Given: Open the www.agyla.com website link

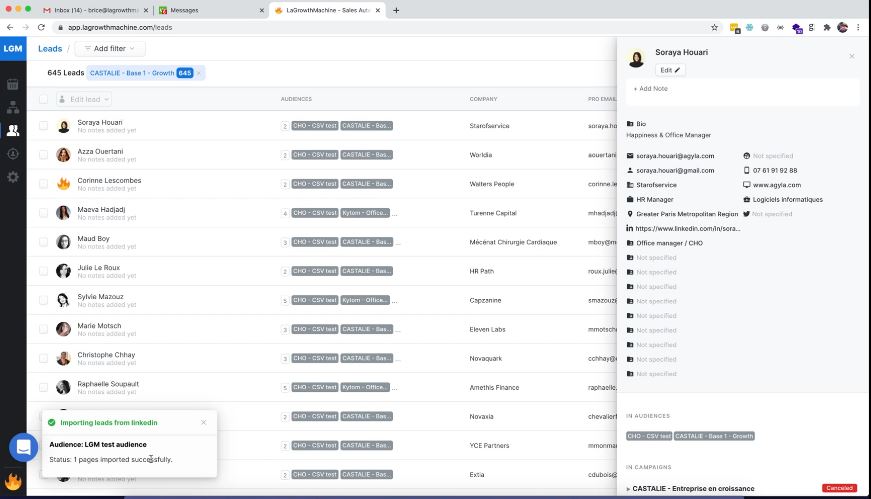Looking at the screenshot, I should (x=773, y=185).
